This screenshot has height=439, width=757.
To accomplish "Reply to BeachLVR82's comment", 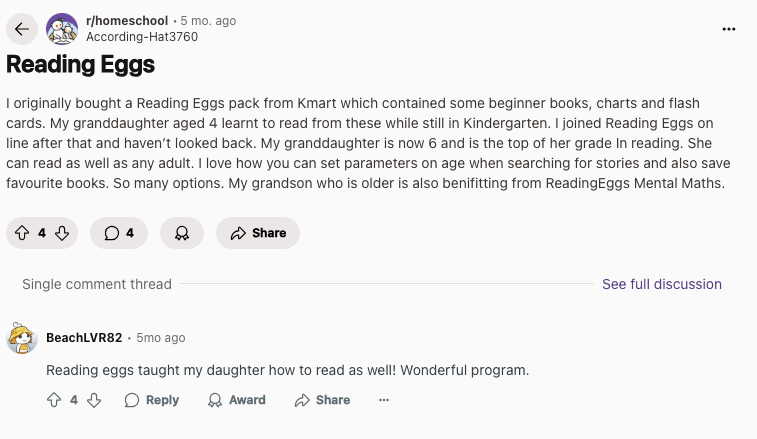I will tap(152, 400).
